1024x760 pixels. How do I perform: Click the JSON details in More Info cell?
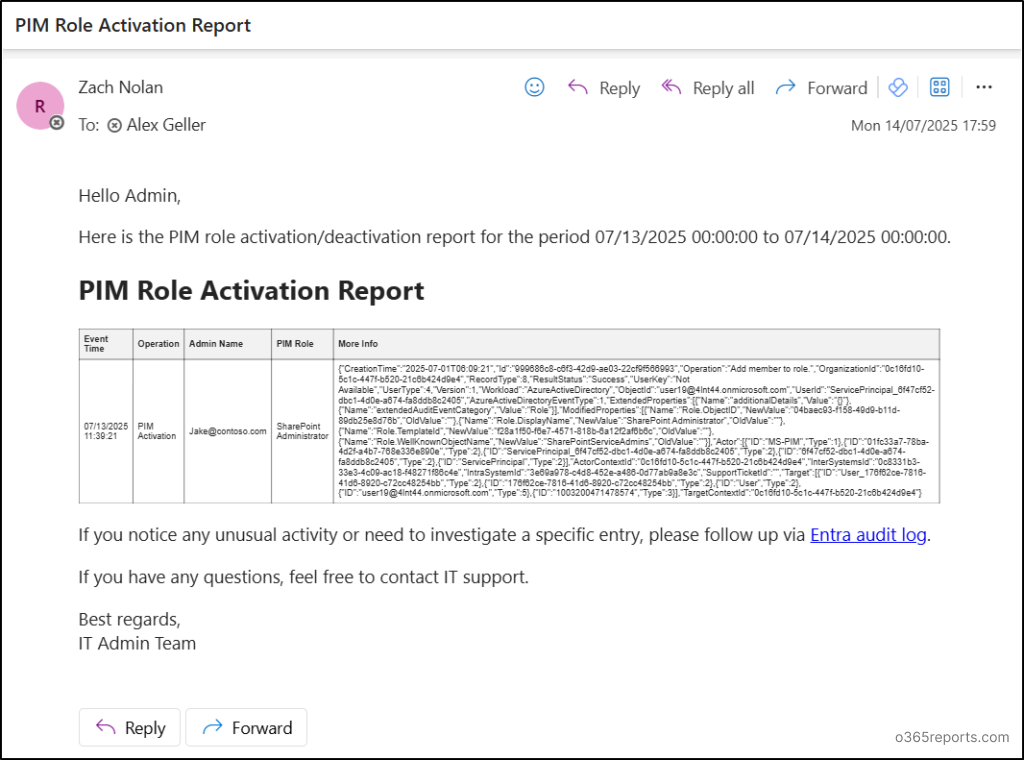click(x=636, y=431)
